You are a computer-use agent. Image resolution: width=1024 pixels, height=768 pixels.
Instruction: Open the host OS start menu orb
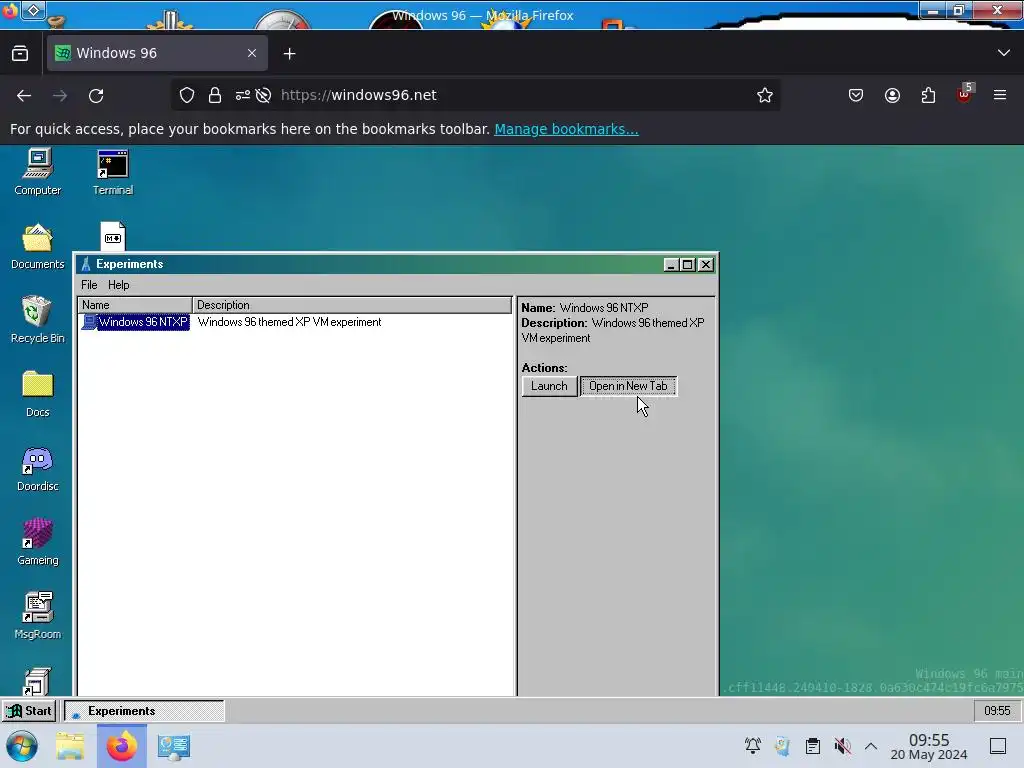(x=22, y=746)
